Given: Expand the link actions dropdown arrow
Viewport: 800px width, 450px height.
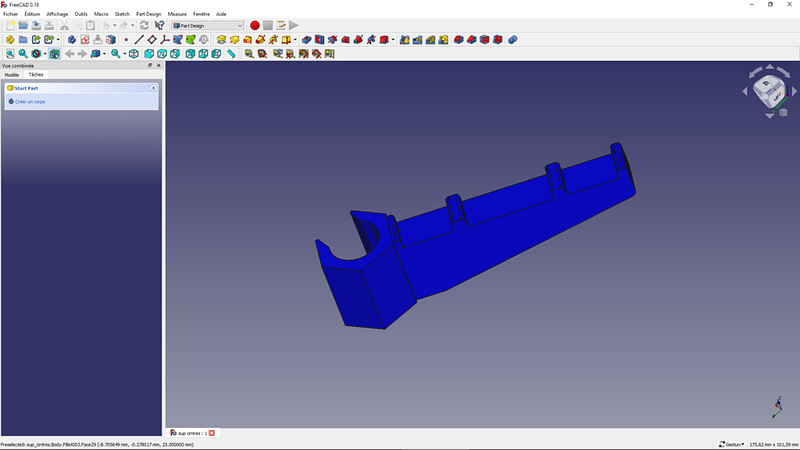Looking at the screenshot, I should 58,40.
